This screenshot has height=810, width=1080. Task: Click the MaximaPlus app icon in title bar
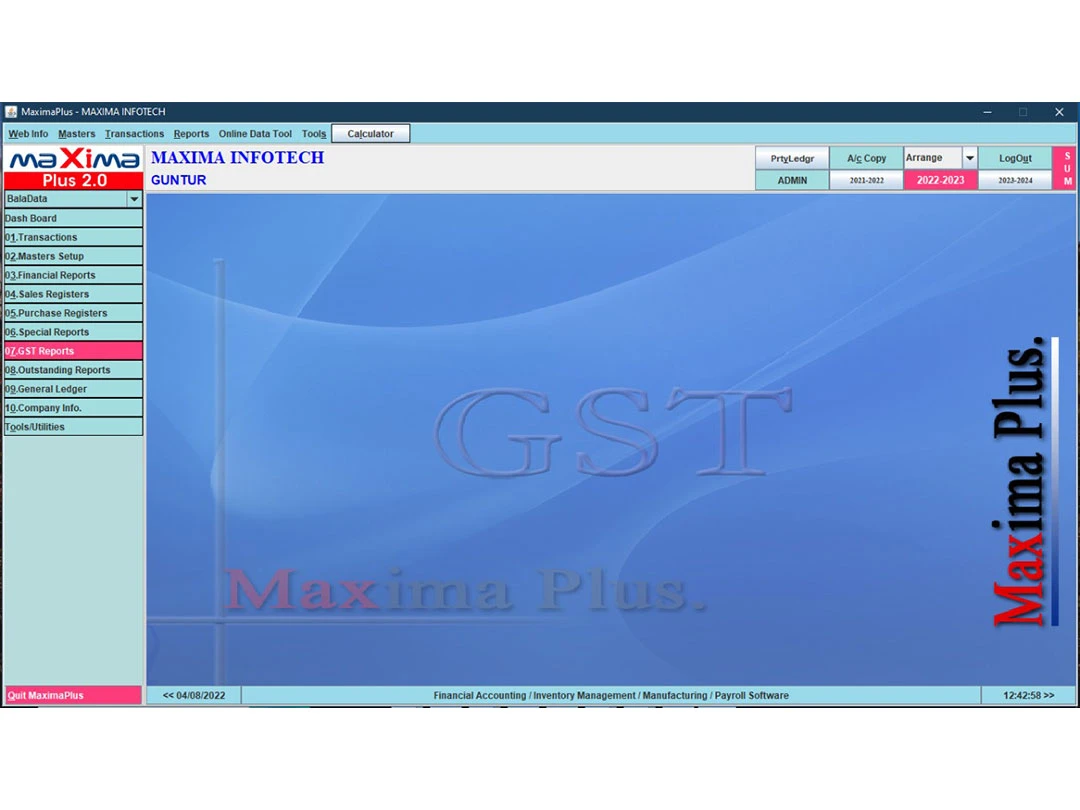point(12,112)
